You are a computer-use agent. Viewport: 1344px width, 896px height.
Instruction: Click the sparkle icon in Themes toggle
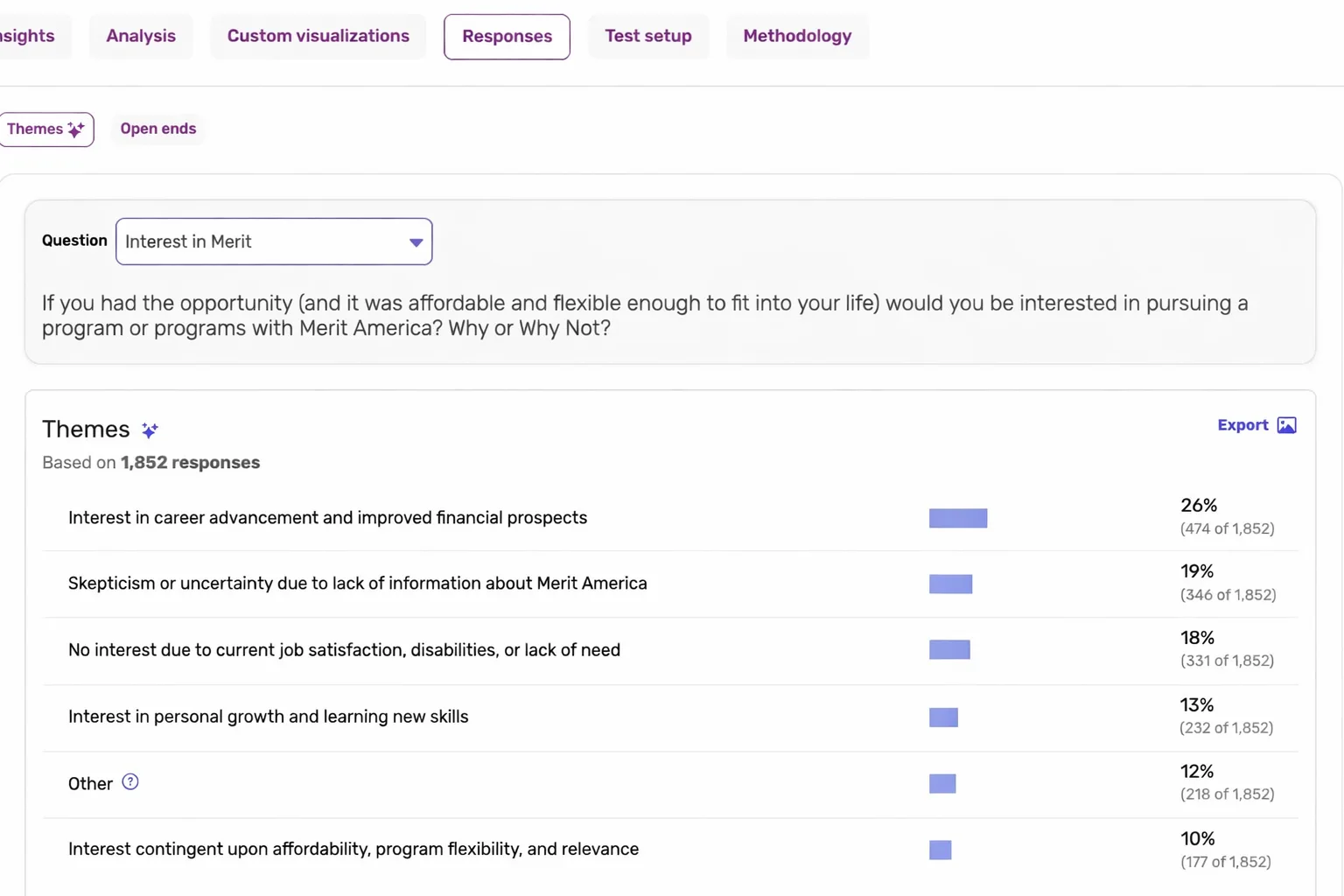(77, 129)
